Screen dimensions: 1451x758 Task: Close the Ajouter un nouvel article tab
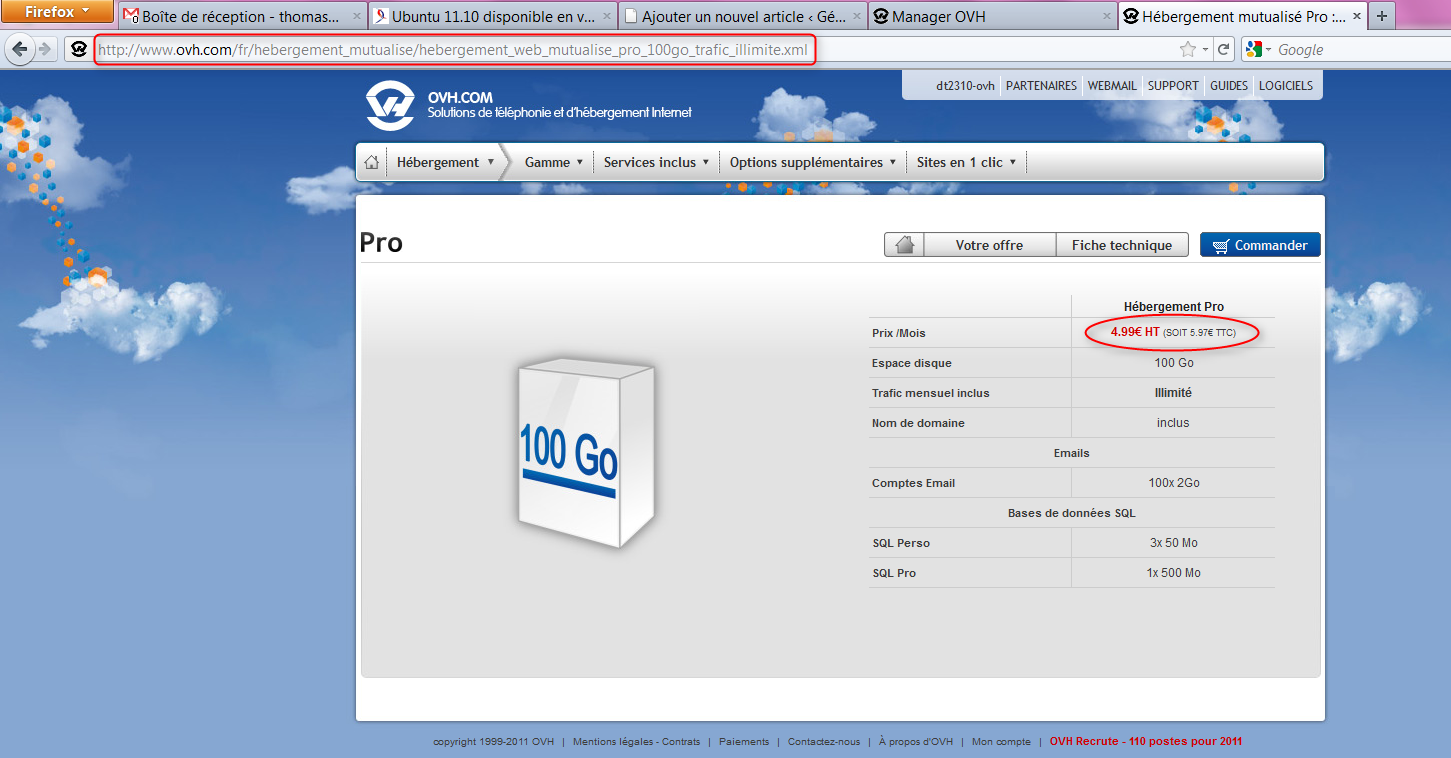pos(857,17)
